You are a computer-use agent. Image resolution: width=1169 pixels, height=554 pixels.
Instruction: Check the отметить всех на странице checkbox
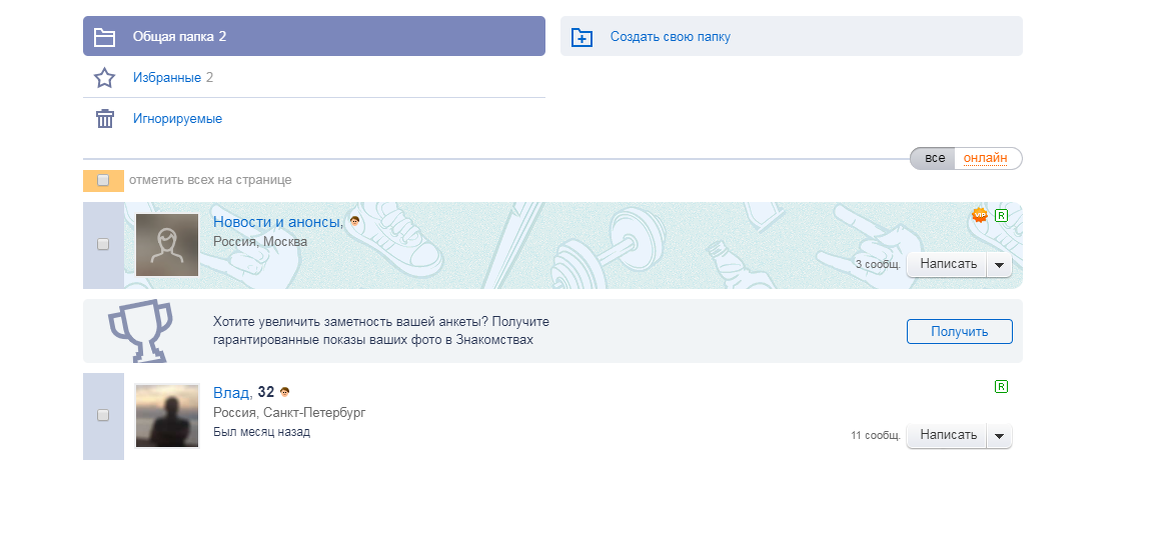point(103,180)
